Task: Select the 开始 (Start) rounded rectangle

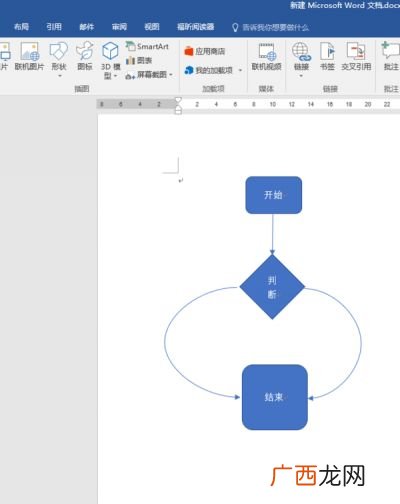Action: point(274,195)
